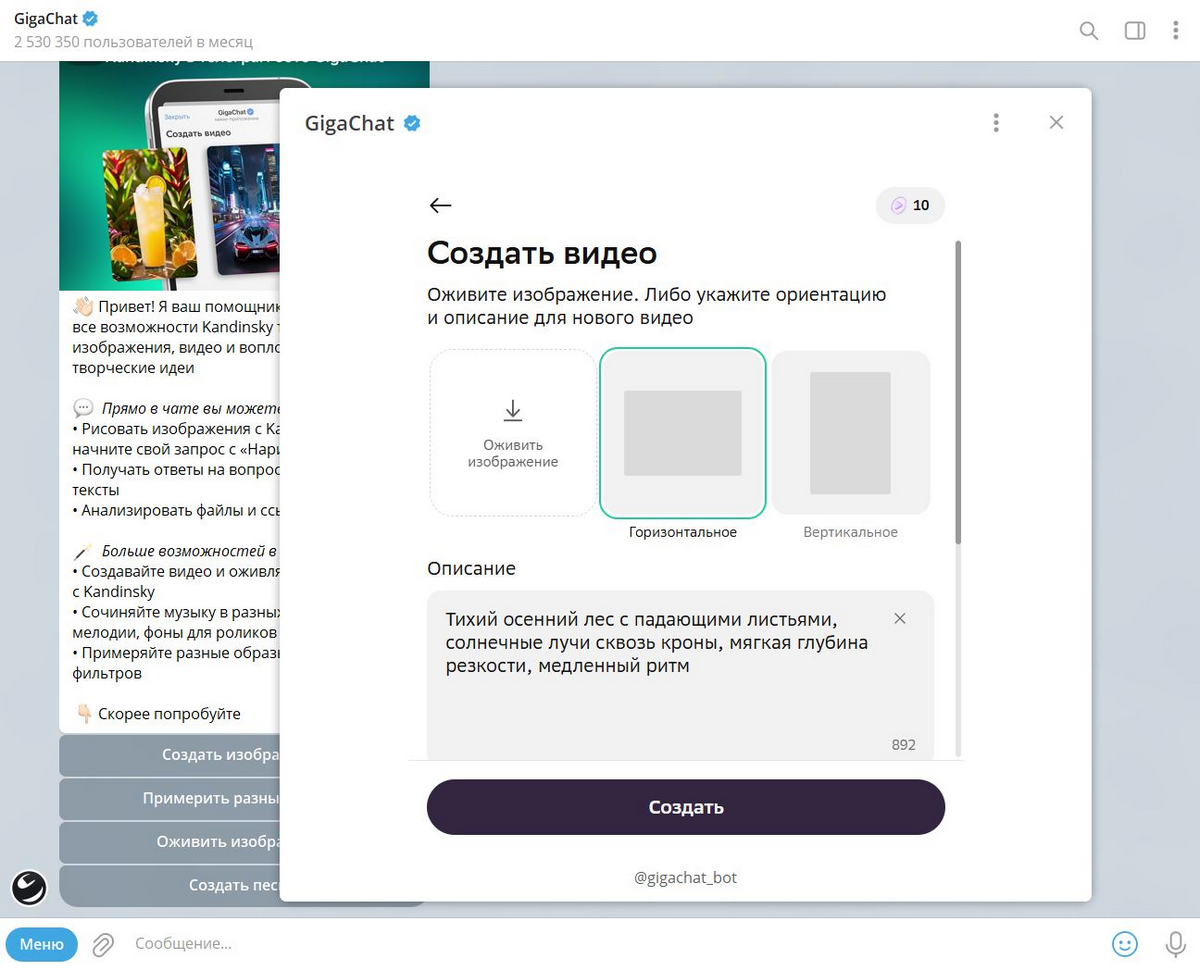The image size is (1200, 971).
Task: Open the @gigachat_bot link
Action: (x=685, y=878)
